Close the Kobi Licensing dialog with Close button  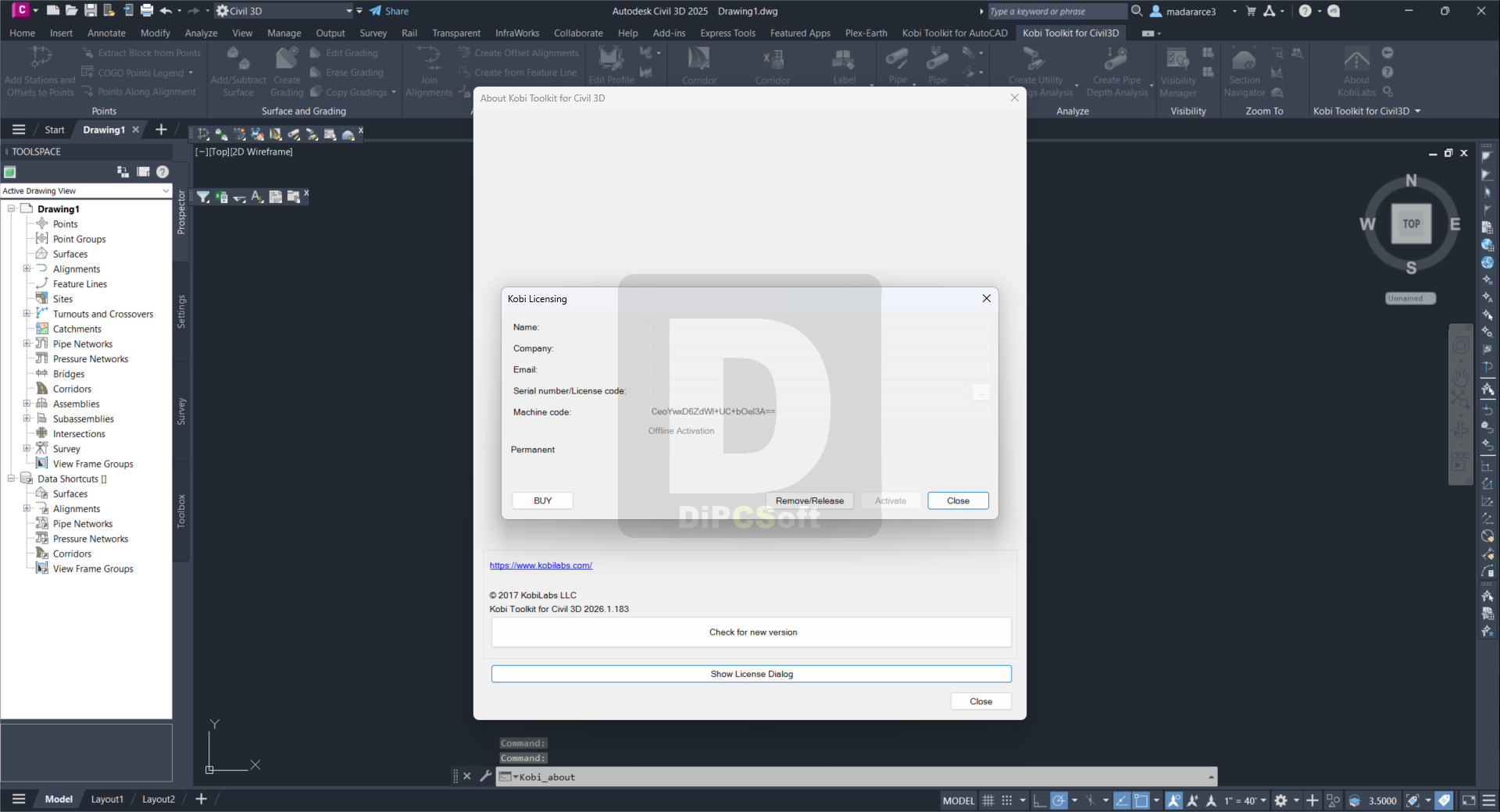point(958,500)
